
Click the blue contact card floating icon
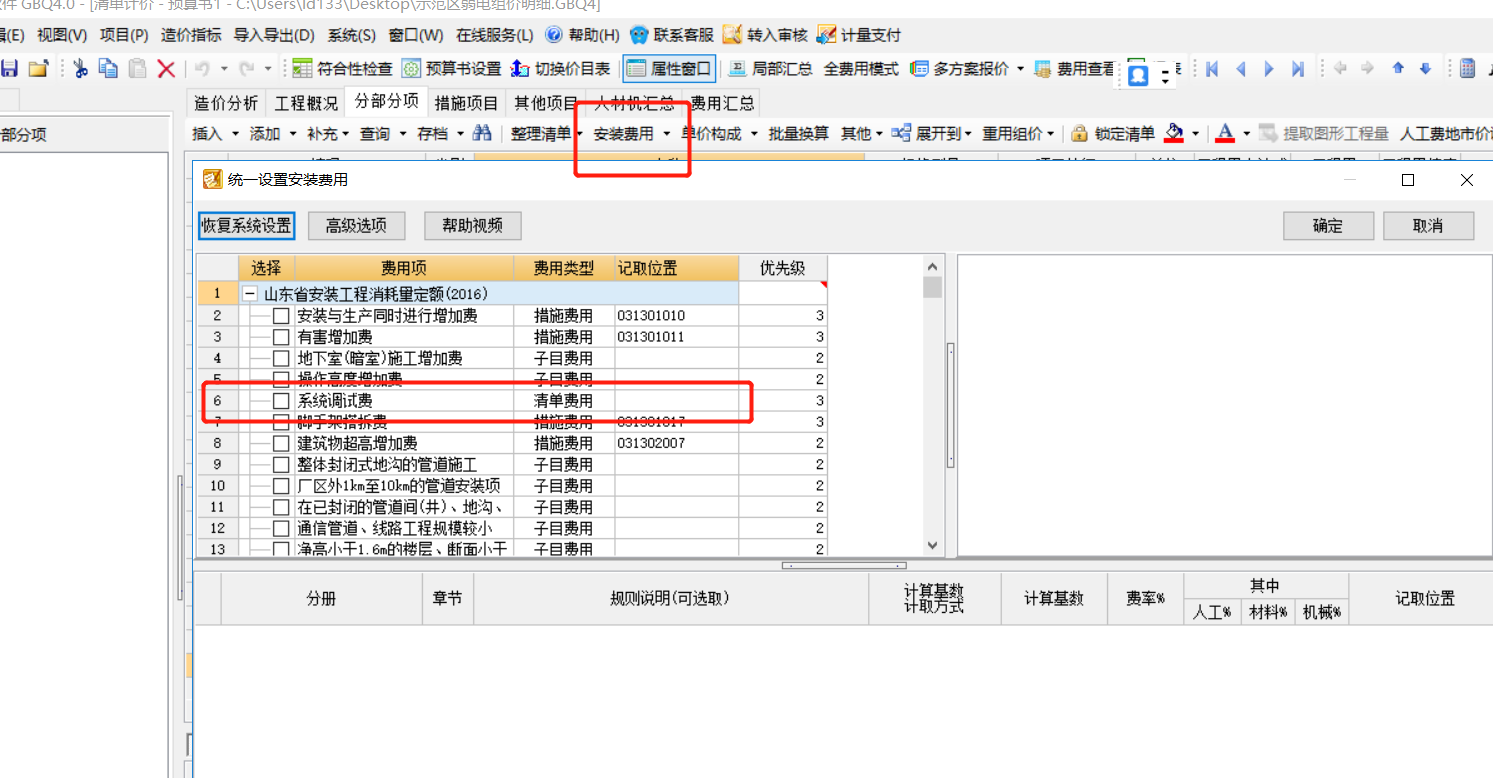[x=1138, y=75]
